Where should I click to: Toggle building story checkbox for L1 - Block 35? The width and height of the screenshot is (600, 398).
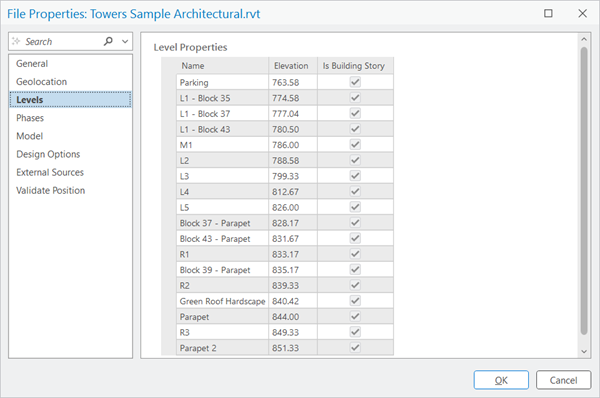[355, 98]
